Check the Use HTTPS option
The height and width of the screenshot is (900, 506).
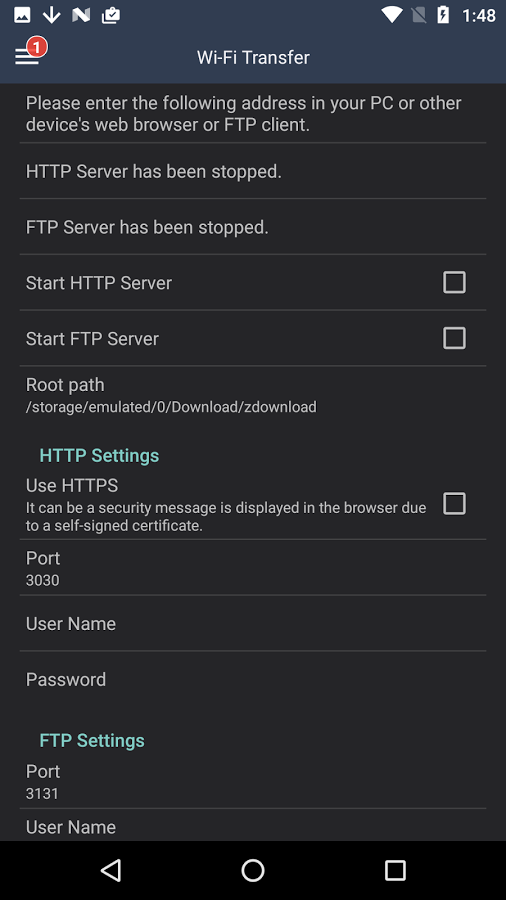pyautogui.click(x=454, y=503)
